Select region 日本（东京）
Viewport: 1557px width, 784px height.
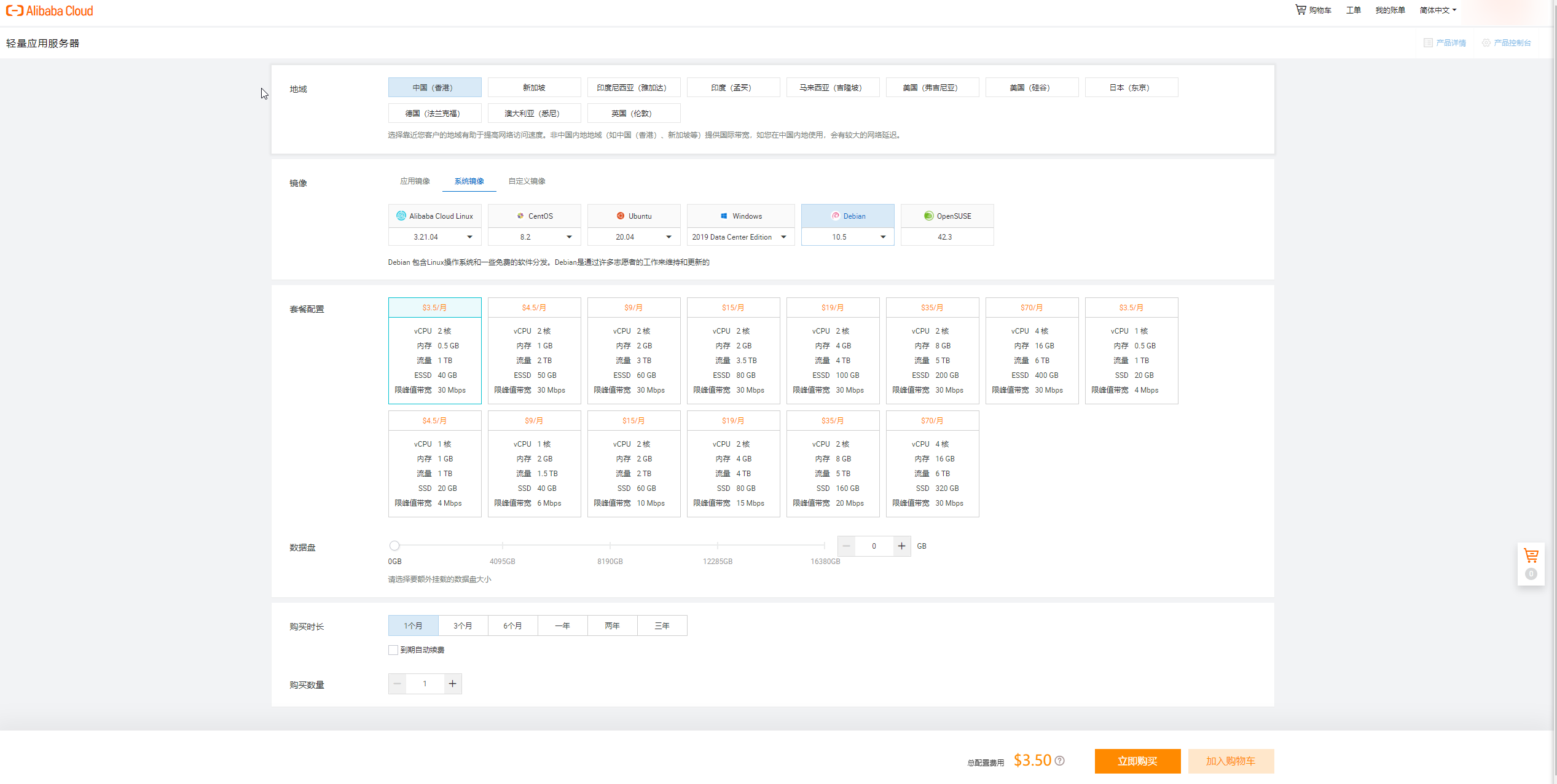click(x=1131, y=87)
